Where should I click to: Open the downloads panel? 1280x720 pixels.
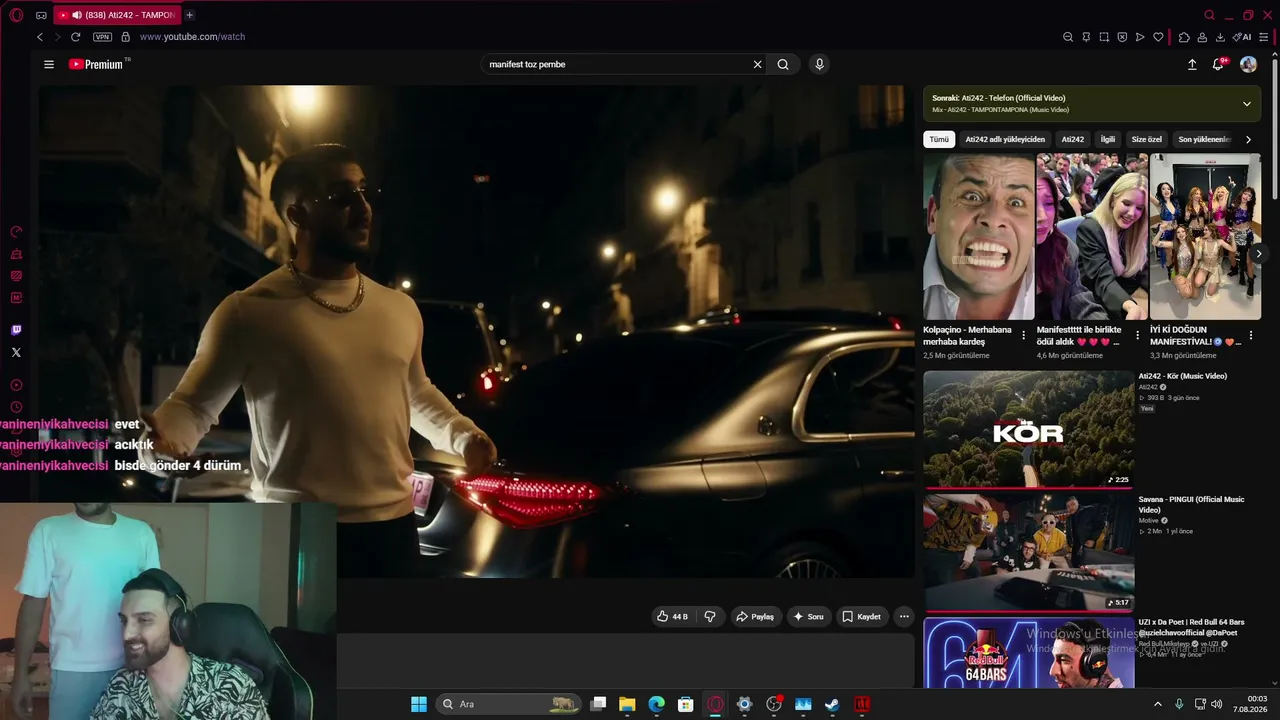point(1220,37)
